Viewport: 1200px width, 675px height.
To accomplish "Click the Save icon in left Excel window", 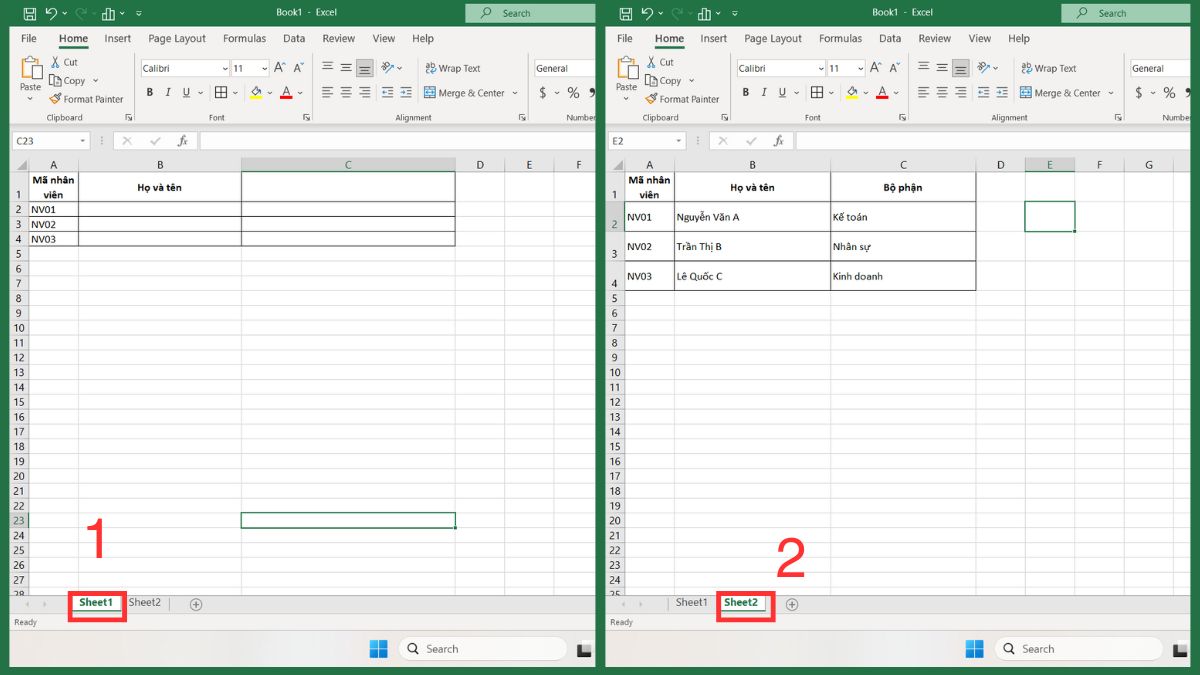I will (x=29, y=13).
